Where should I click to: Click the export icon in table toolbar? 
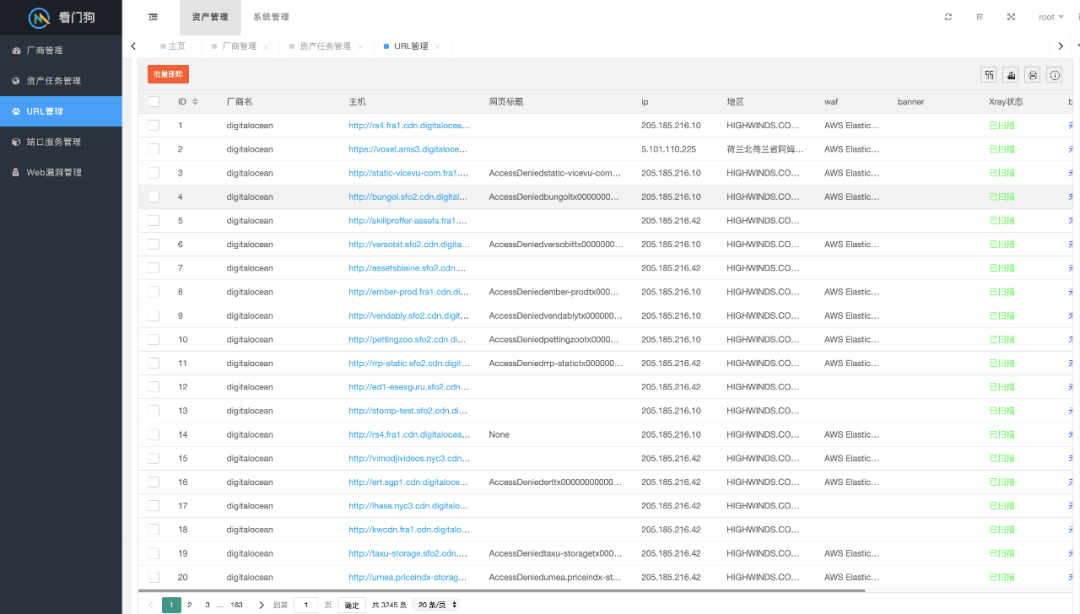1011,75
